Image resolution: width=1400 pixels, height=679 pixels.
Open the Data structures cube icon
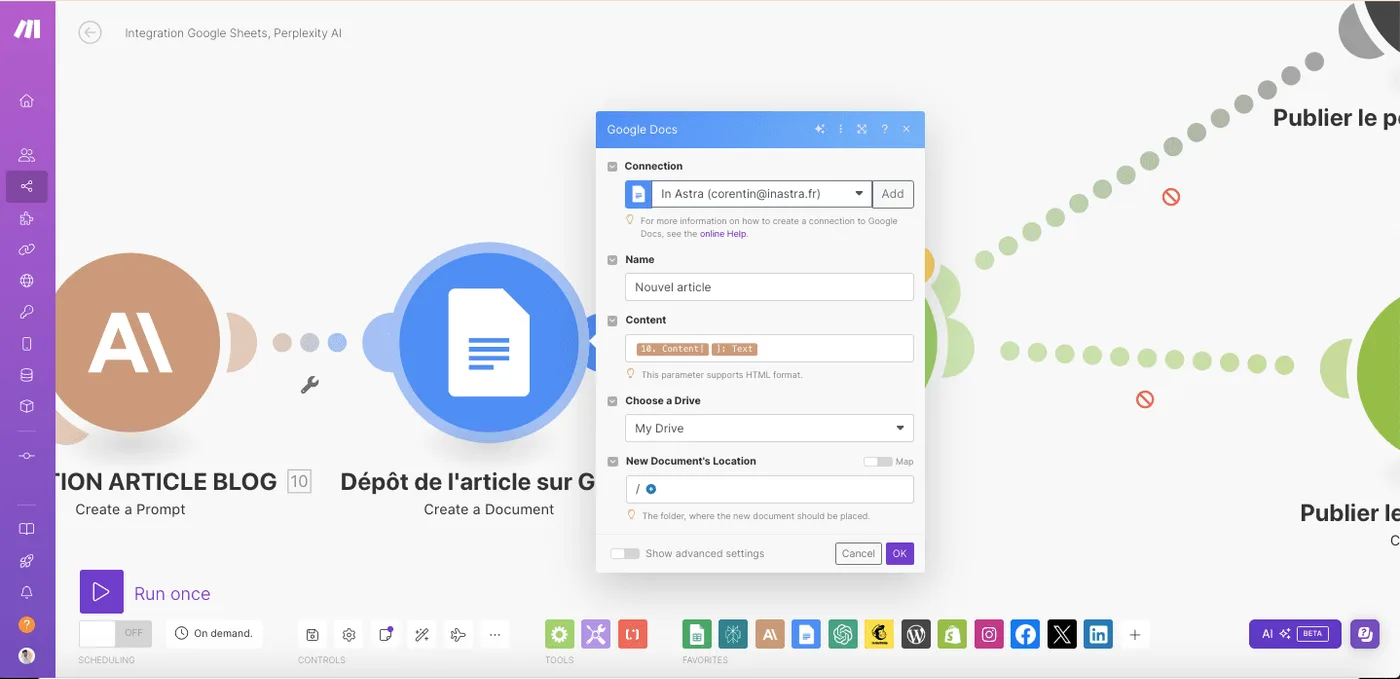tap(27, 407)
